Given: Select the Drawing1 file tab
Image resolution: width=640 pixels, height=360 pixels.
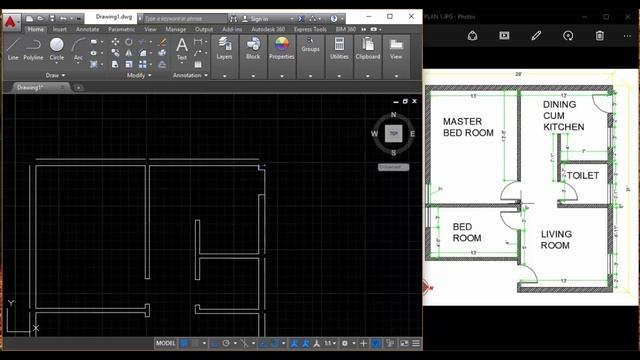Looking at the screenshot, I should click(x=39, y=87).
